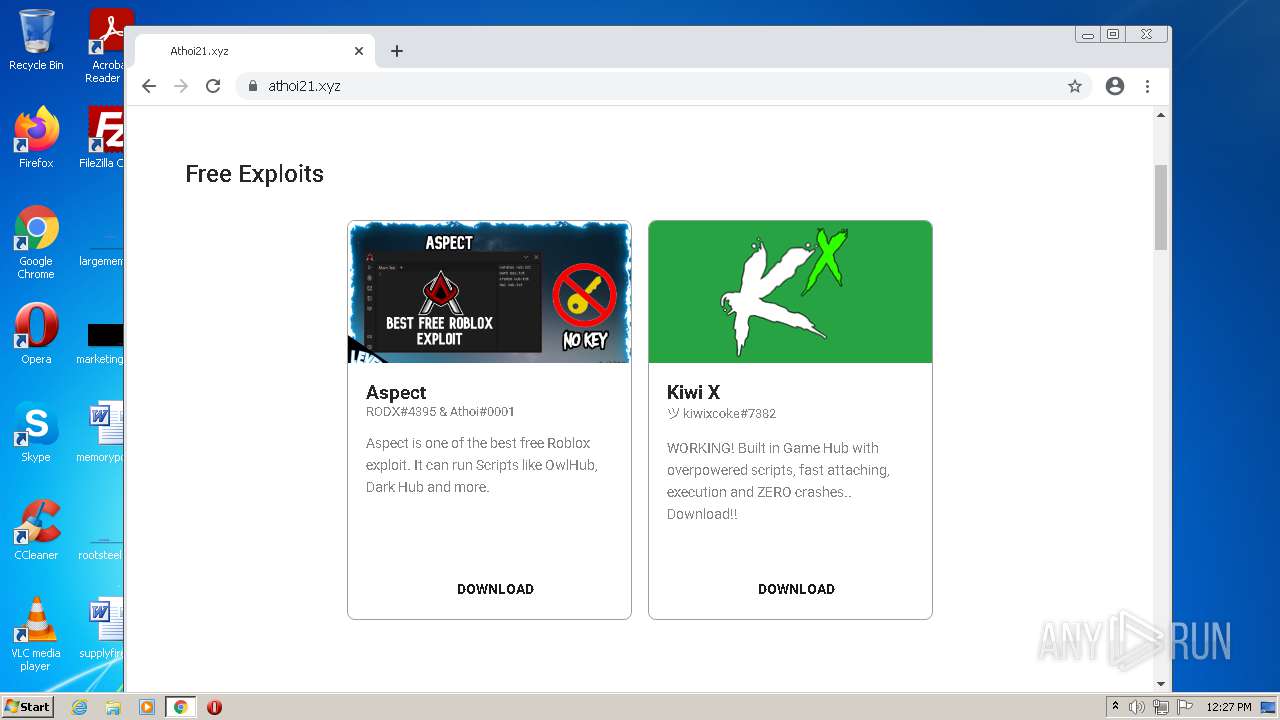The height and width of the screenshot is (720, 1280).
Task: Click the vertical scrollbar thumb
Action: pyautogui.click(x=1161, y=207)
